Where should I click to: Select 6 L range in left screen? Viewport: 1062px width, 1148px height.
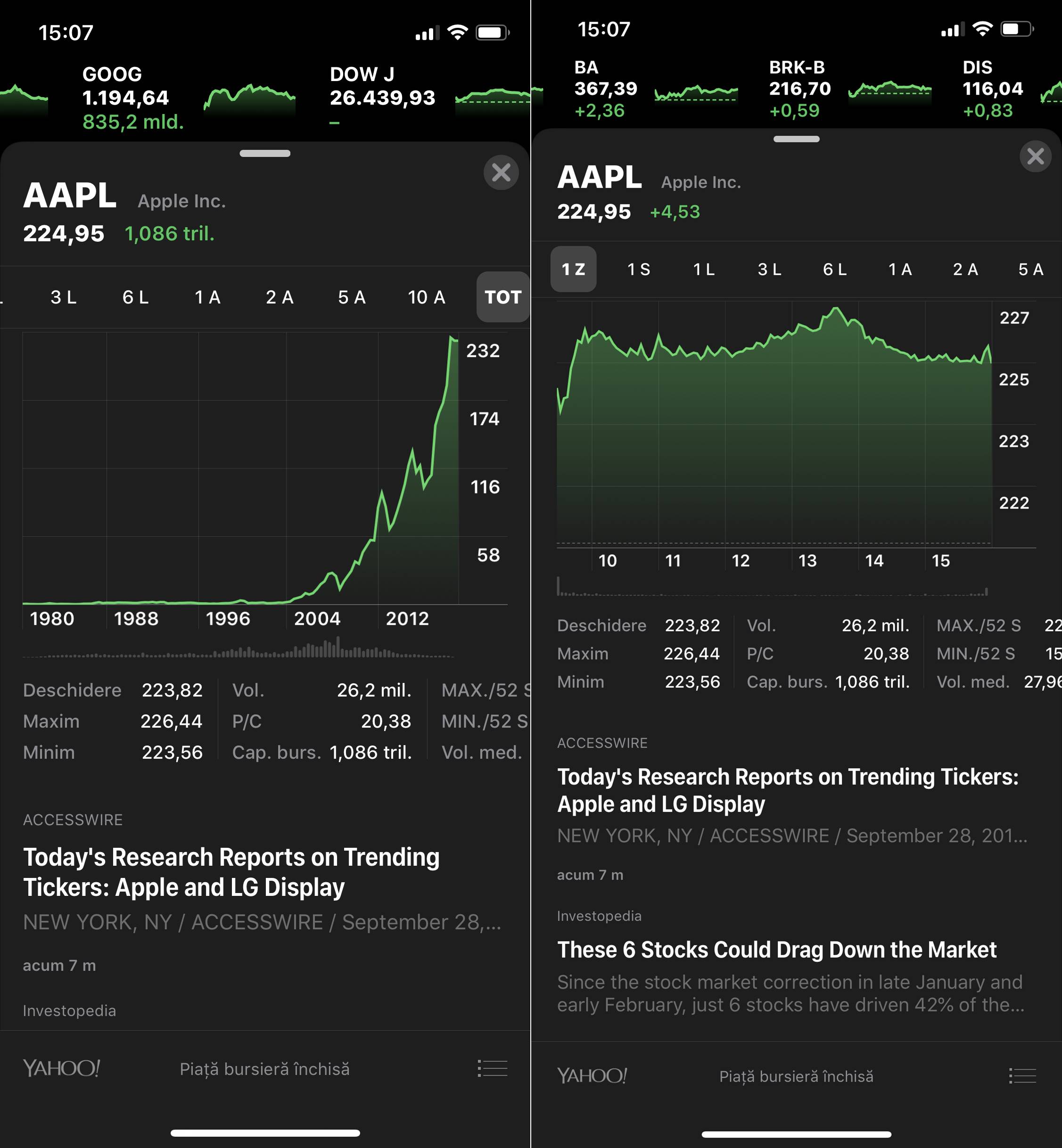[x=136, y=297]
